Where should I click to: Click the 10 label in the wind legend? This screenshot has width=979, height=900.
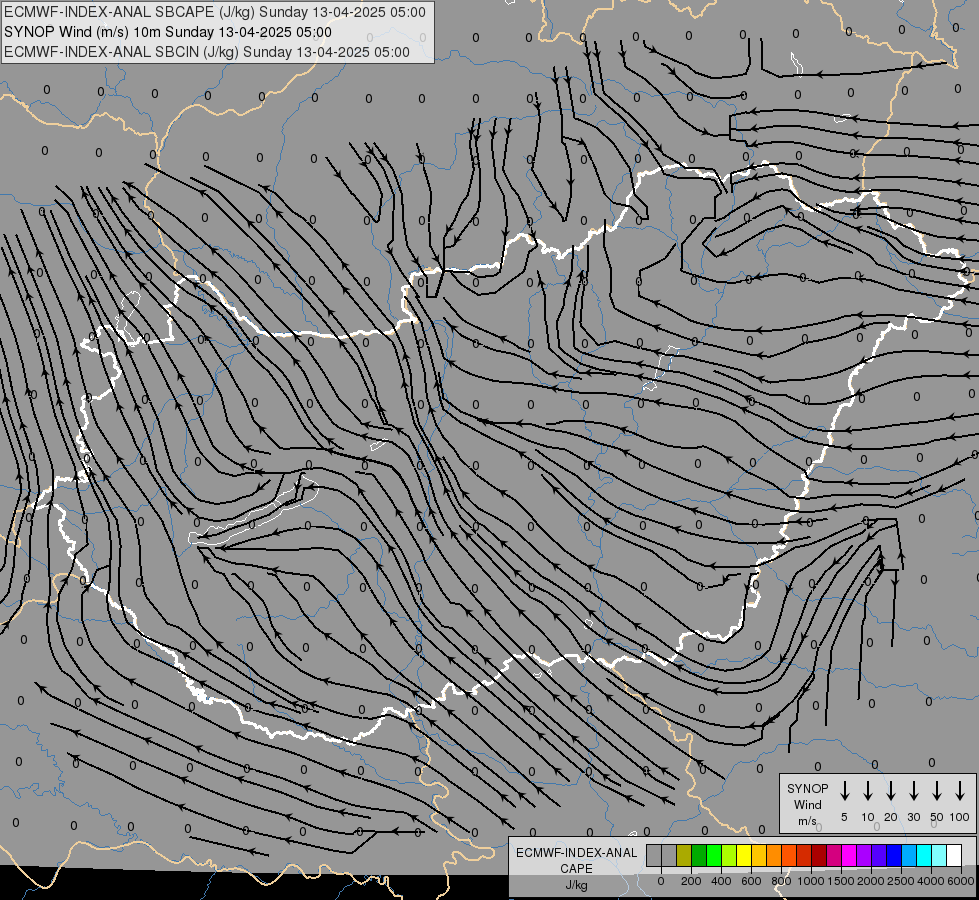click(868, 817)
